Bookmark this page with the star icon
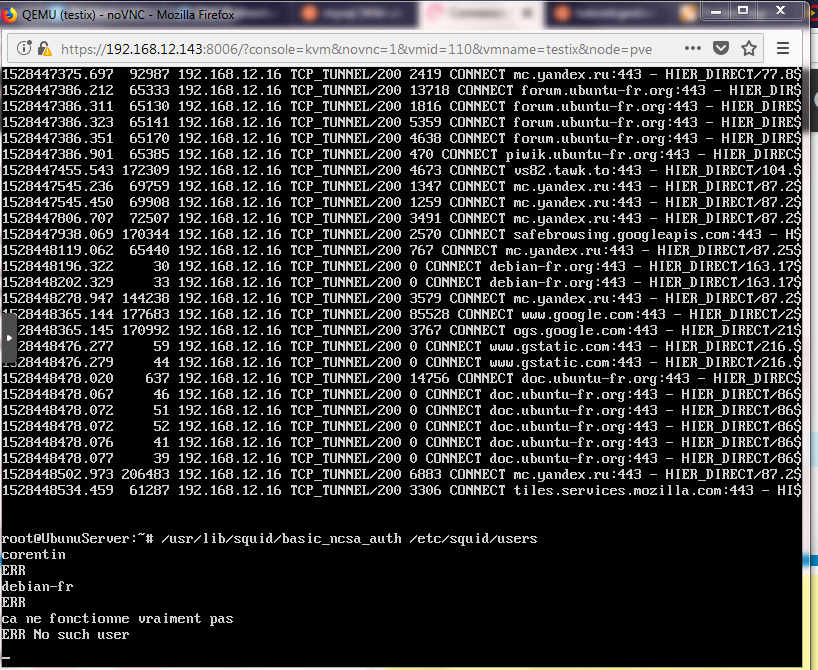This screenshot has height=670, width=818. (749, 49)
